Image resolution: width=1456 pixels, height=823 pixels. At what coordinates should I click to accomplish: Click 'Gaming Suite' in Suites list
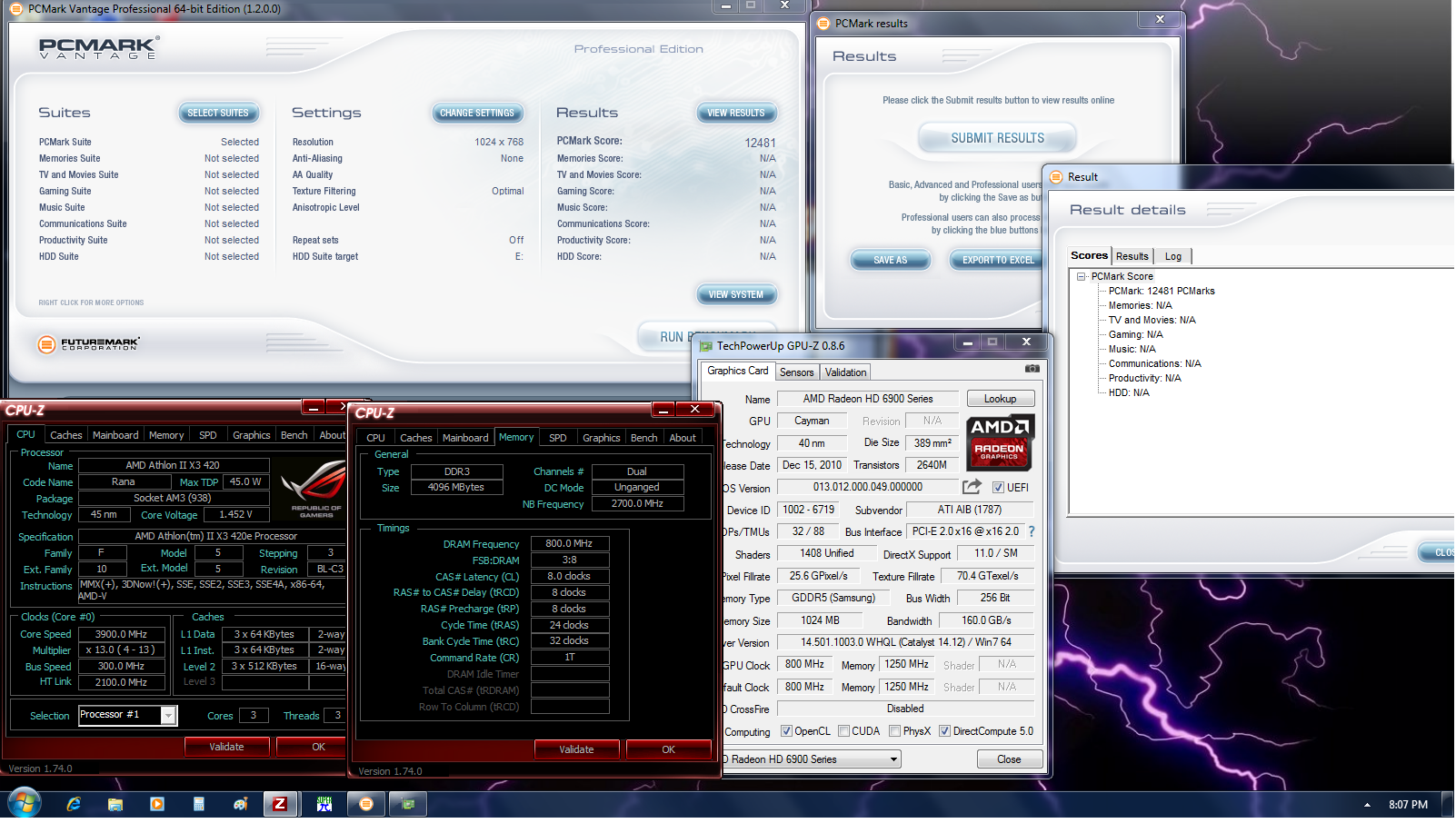tap(65, 191)
